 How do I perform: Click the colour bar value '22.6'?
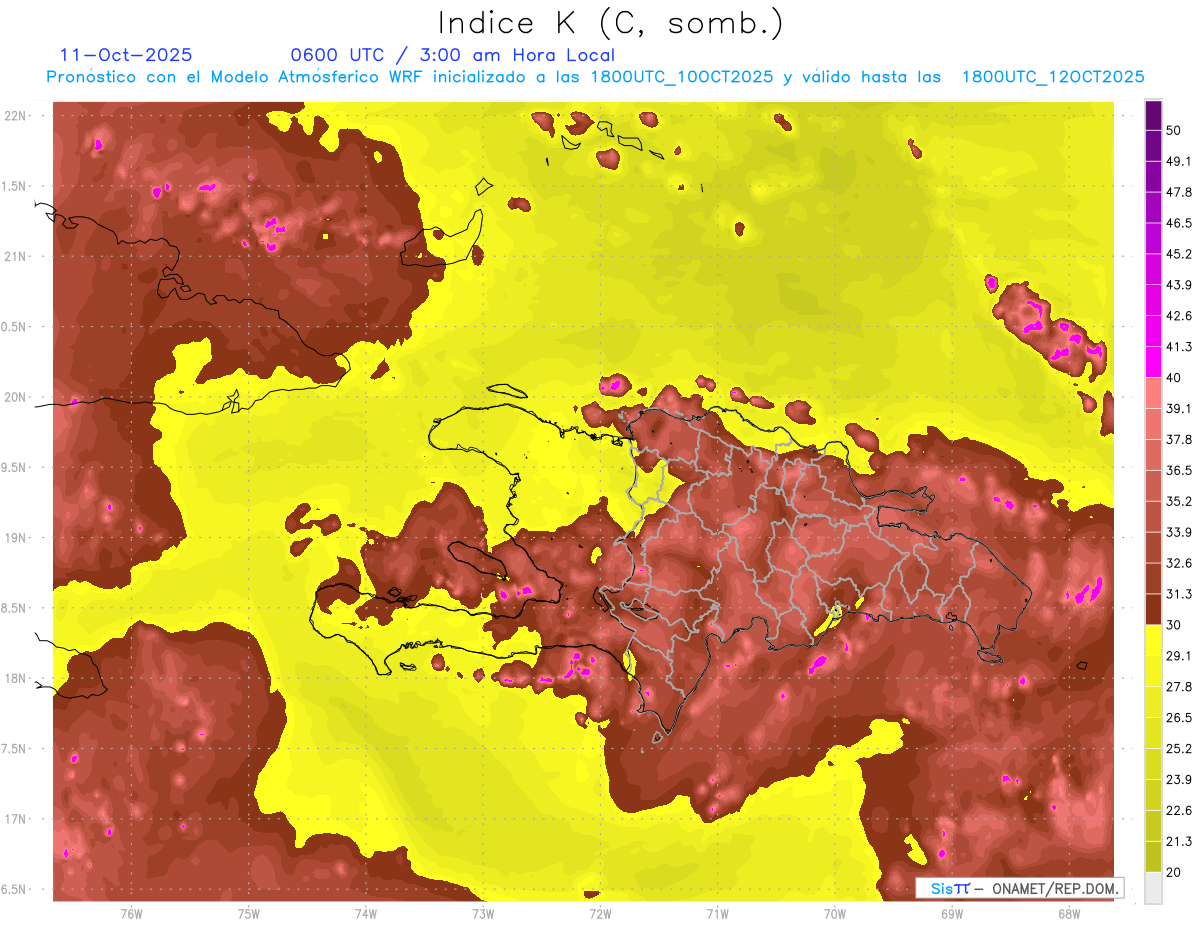tap(1178, 810)
